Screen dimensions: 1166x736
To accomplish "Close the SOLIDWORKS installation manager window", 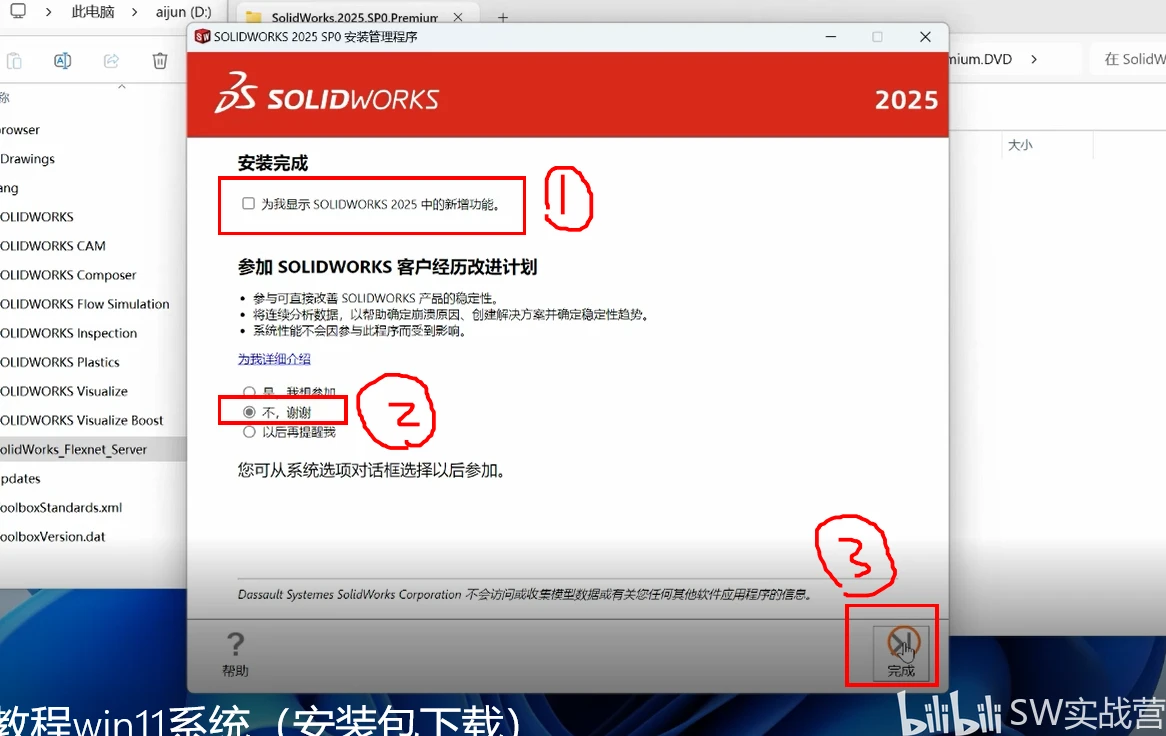I will [925, 36].
